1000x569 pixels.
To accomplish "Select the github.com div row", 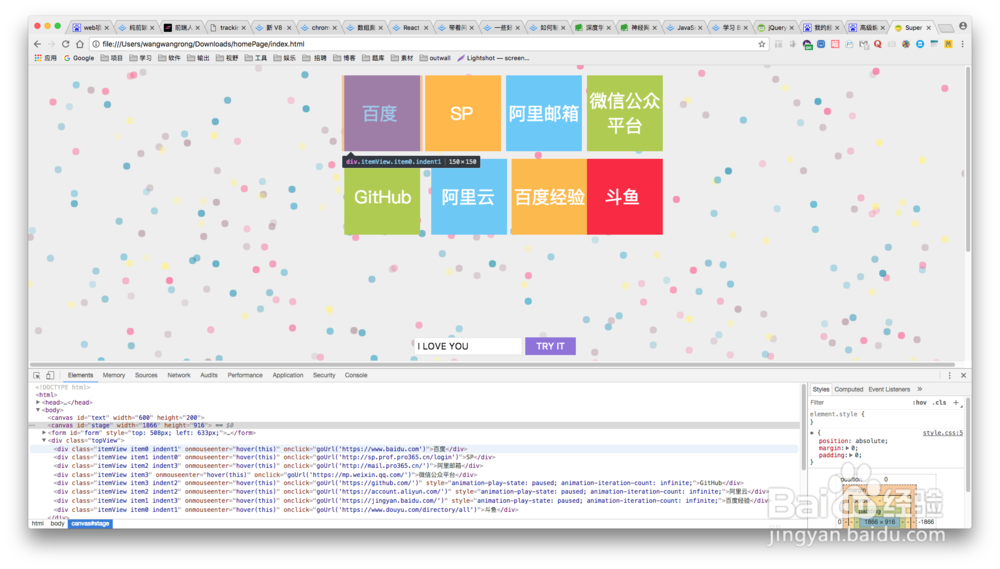I will click(x=415, y=483).
